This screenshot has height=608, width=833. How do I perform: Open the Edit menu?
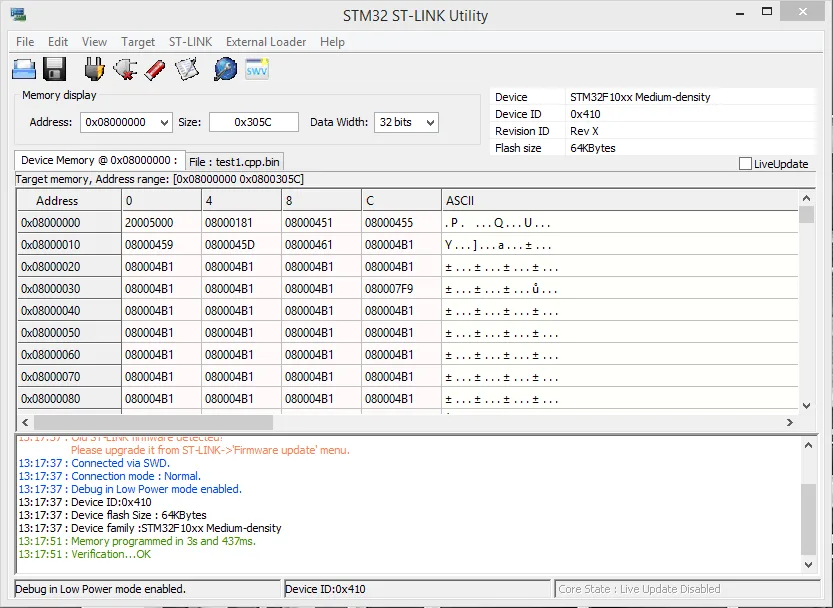(58, 42)
